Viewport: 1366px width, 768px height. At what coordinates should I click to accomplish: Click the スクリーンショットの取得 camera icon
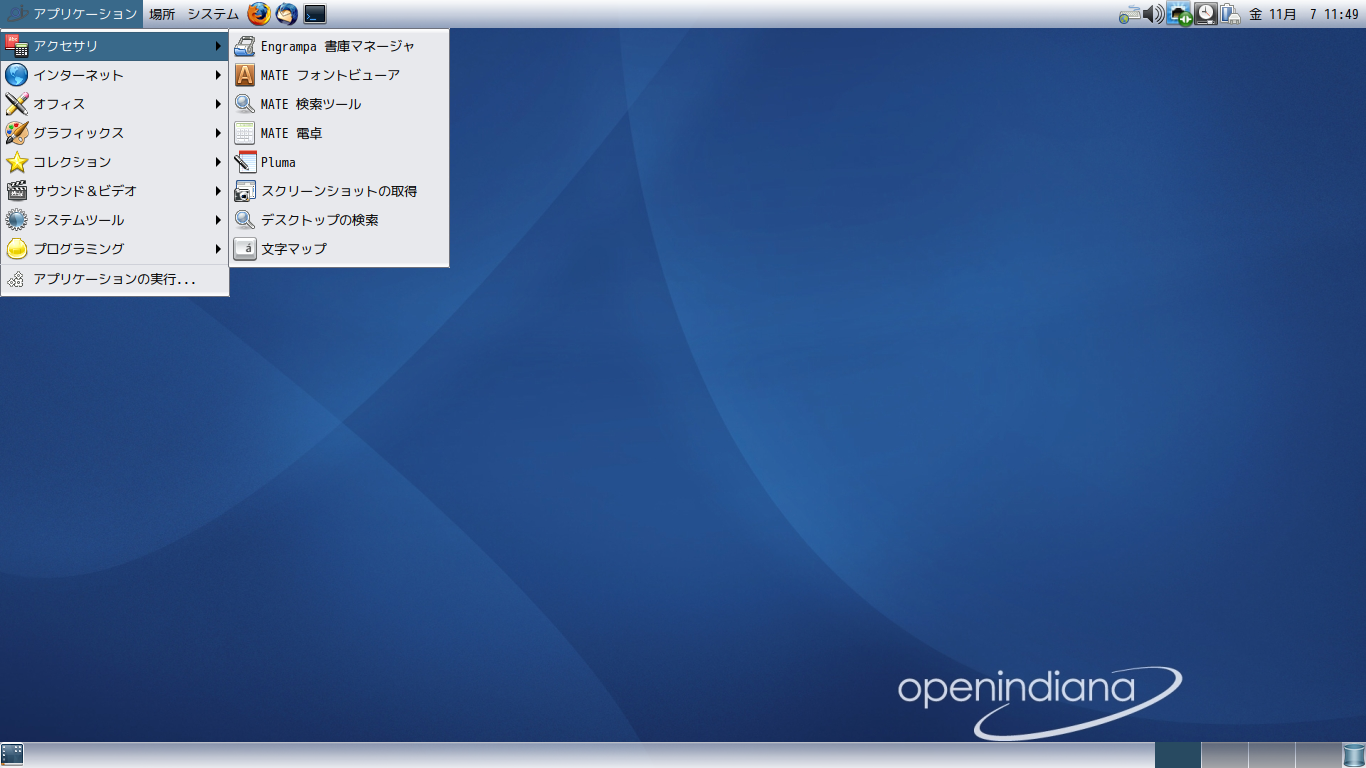(245, 191)
